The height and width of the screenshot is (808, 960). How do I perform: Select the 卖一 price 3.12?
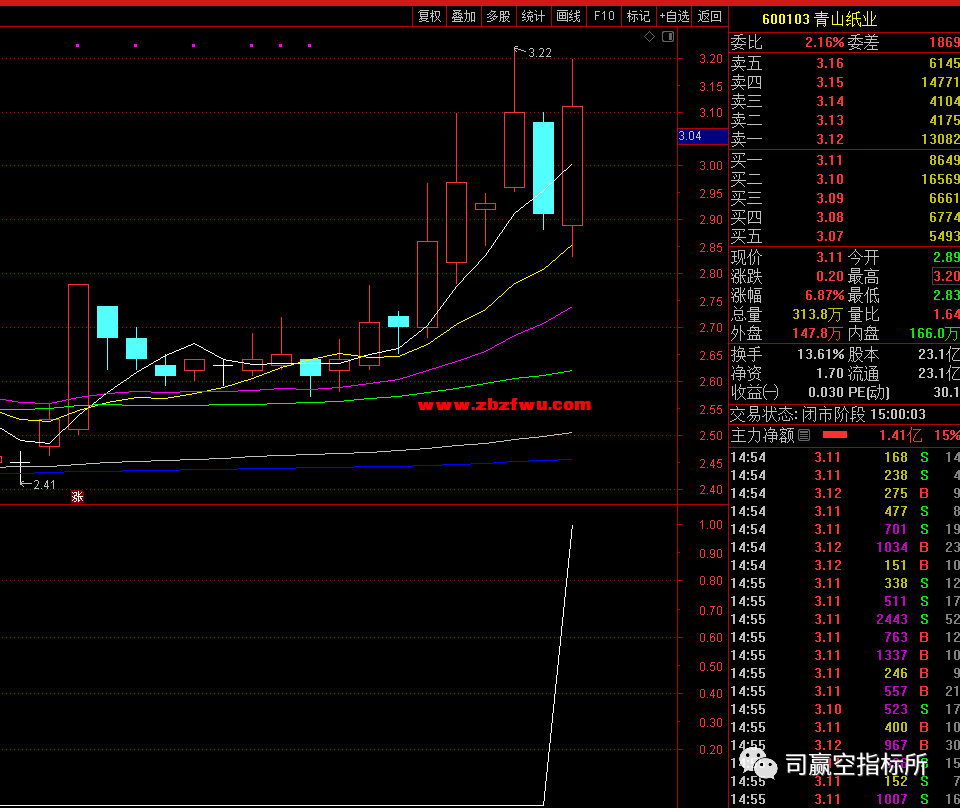tap(830, 139)
